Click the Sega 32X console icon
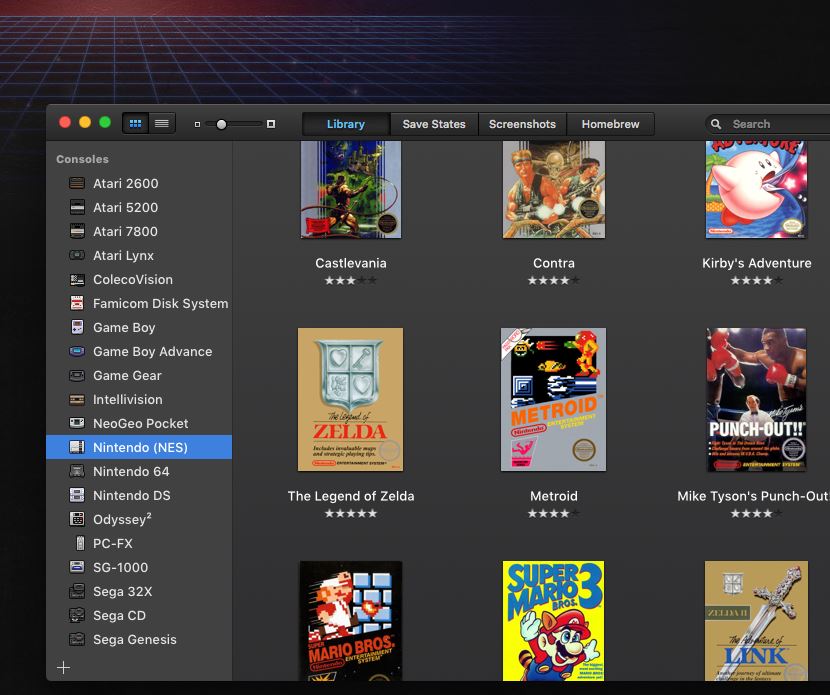Screen dimensions: 830x695 pyautogui.click(x=77, y=591)
